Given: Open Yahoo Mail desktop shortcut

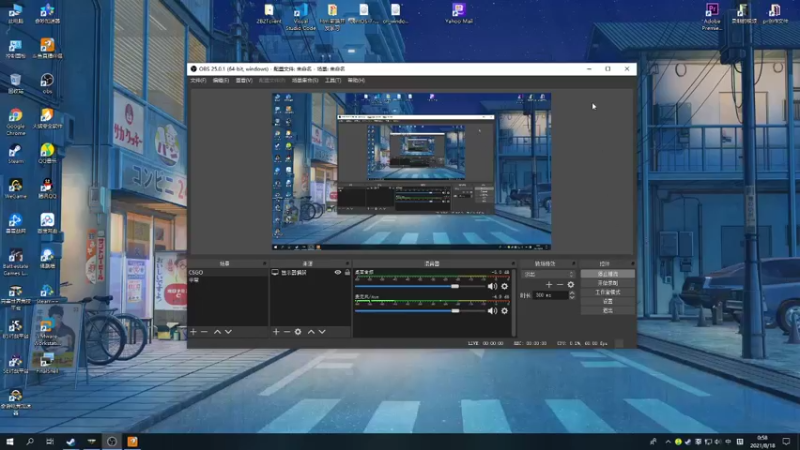Looking at the screenshot, I should coord(459,13).
